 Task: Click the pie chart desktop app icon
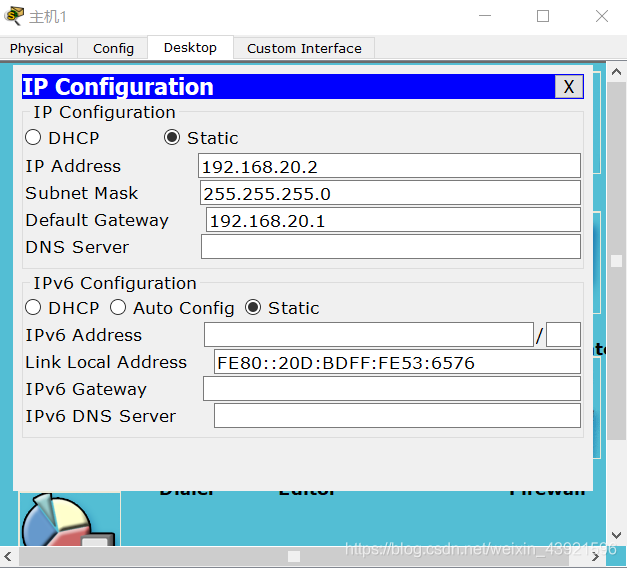(70, 519)
